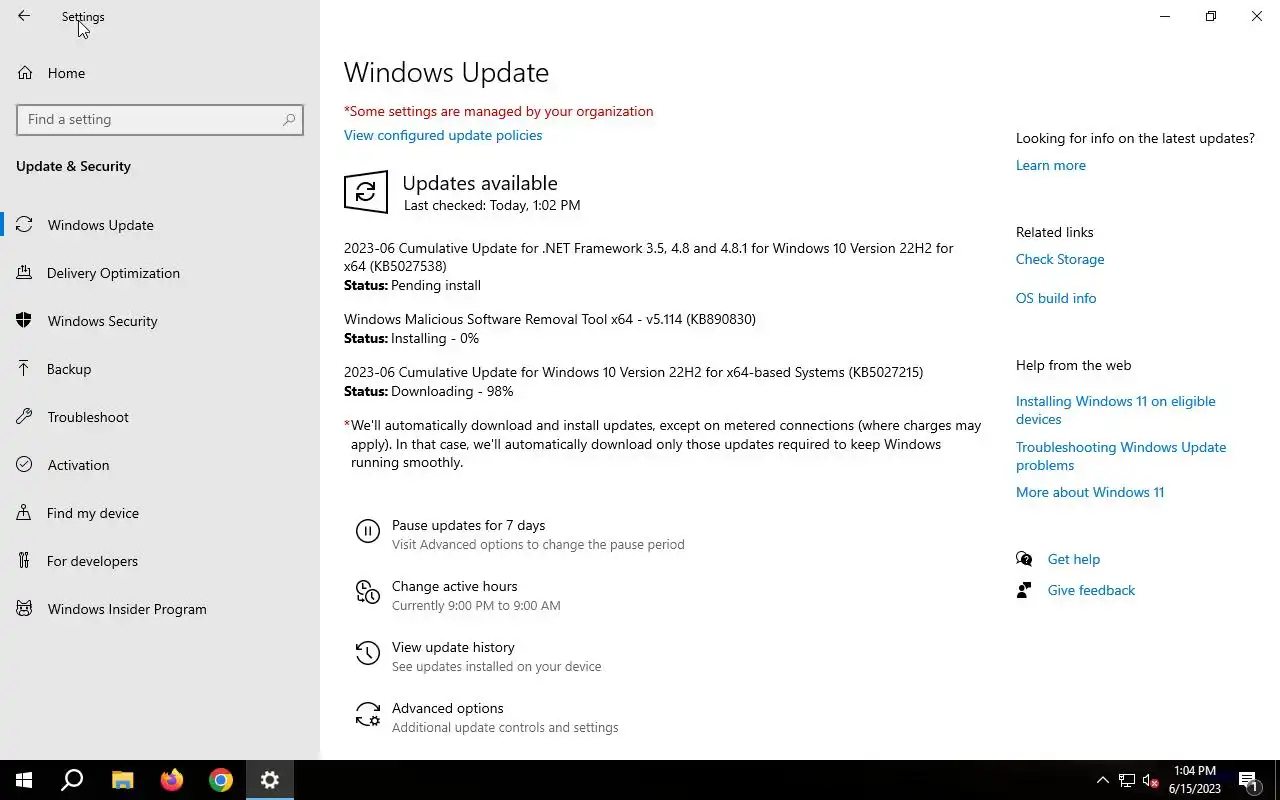
Task: Launch File Explorer from taskbar
Action: tap(122, 780)
